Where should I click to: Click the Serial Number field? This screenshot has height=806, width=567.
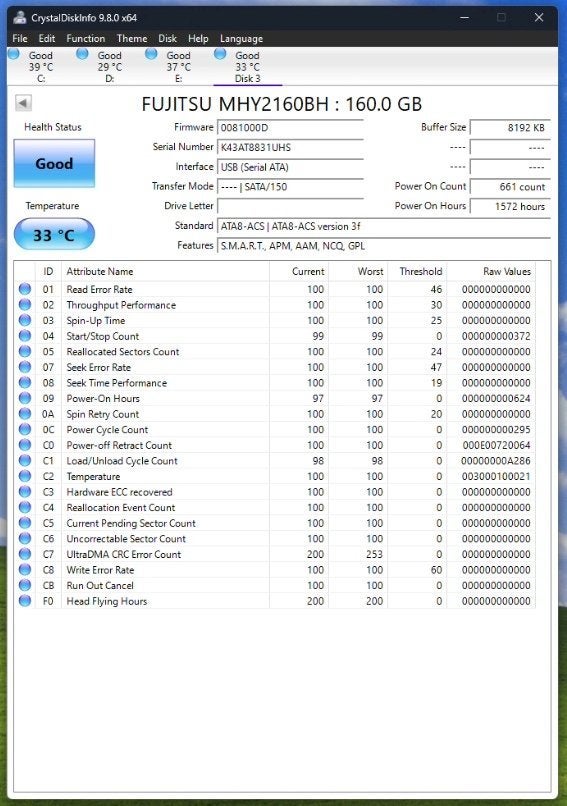pos(290,148)
